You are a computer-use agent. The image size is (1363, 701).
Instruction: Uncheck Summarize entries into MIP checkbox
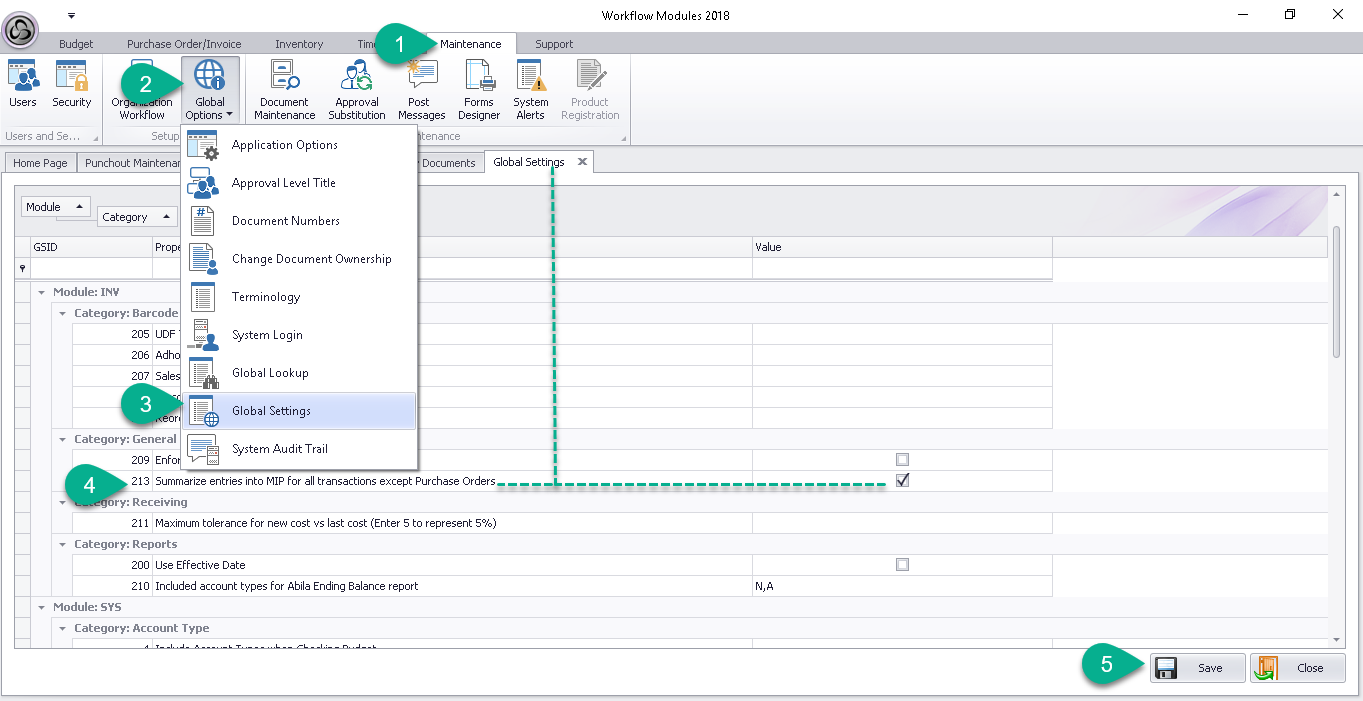click(902, 481)
